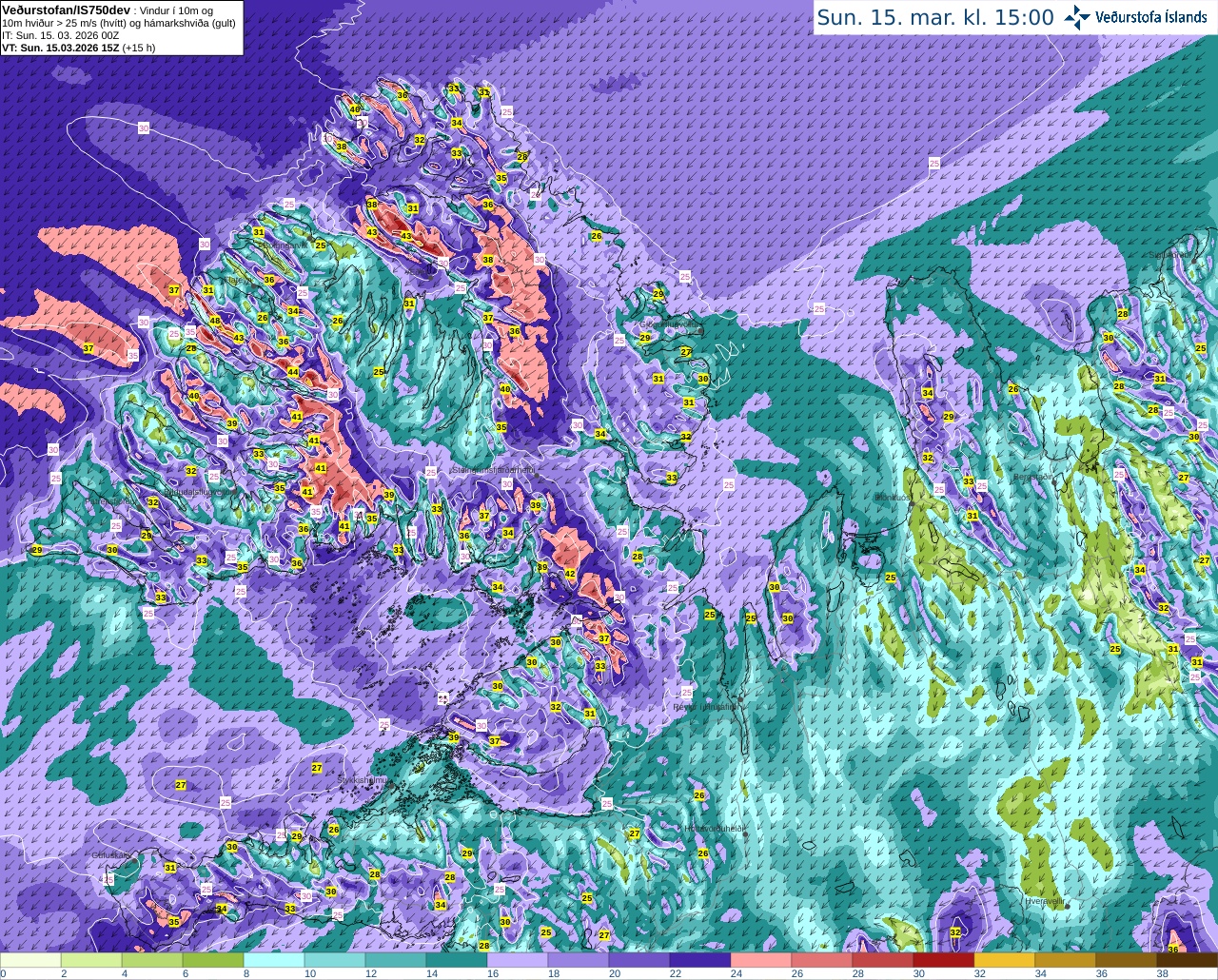Pick the dark brown 38 legend swatch
This screenshot has width=1218, height=980.
(x=1188, y=960)
